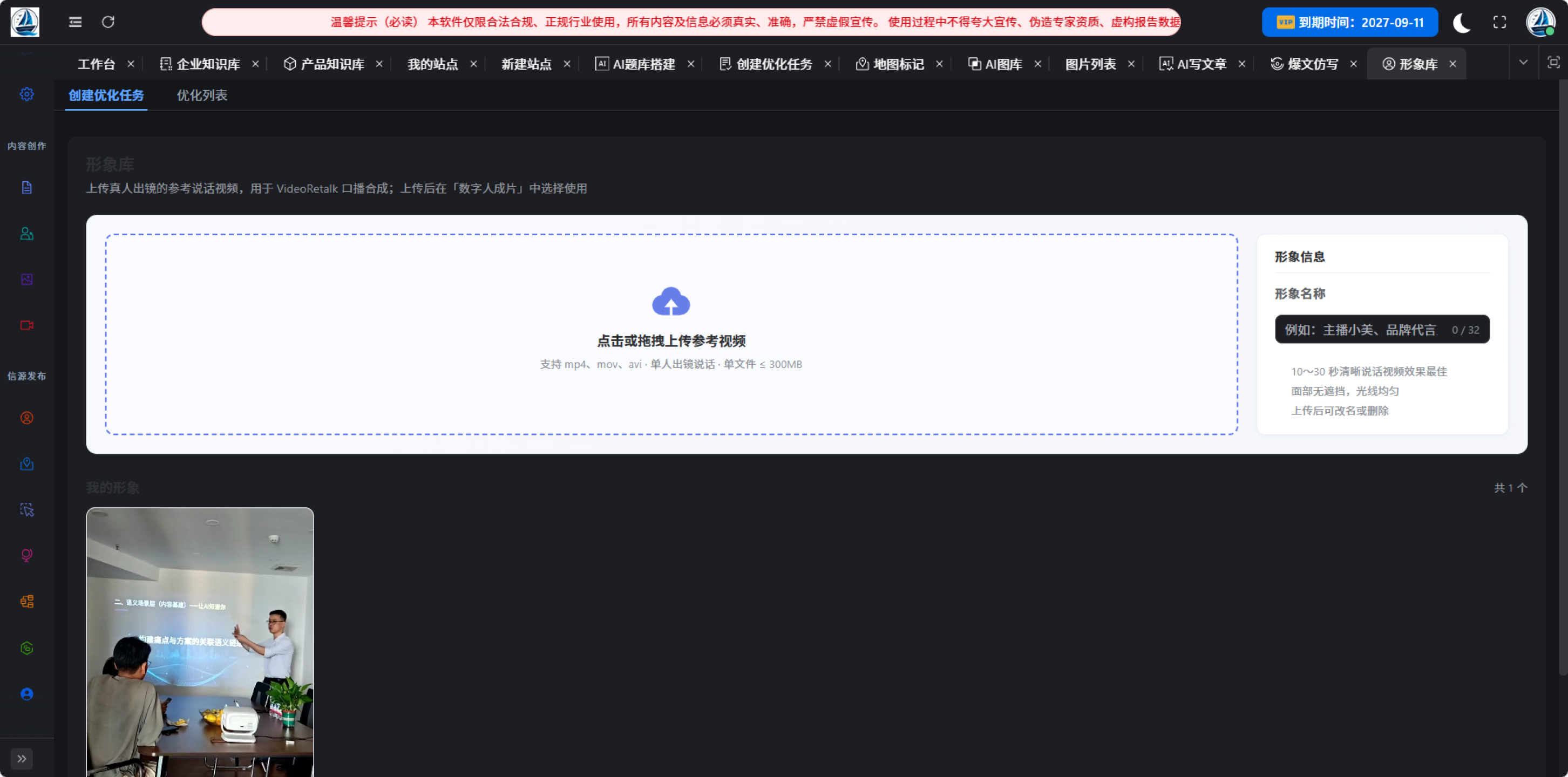The image size is (1568, 777).
Task: Enter fullscreen with the expand icon
Action: coord(1500,23)
